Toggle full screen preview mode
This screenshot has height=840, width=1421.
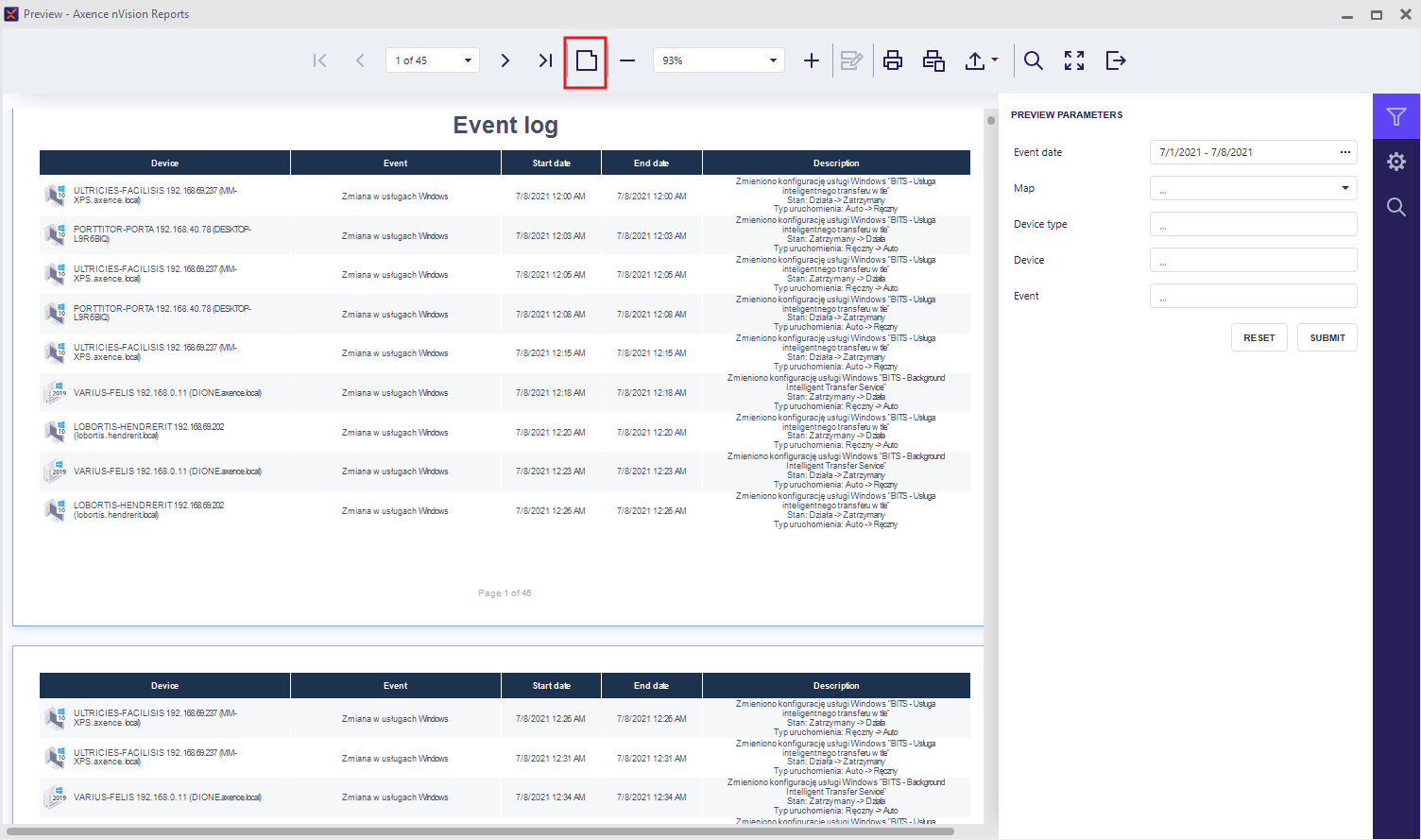pos(1074,60)
